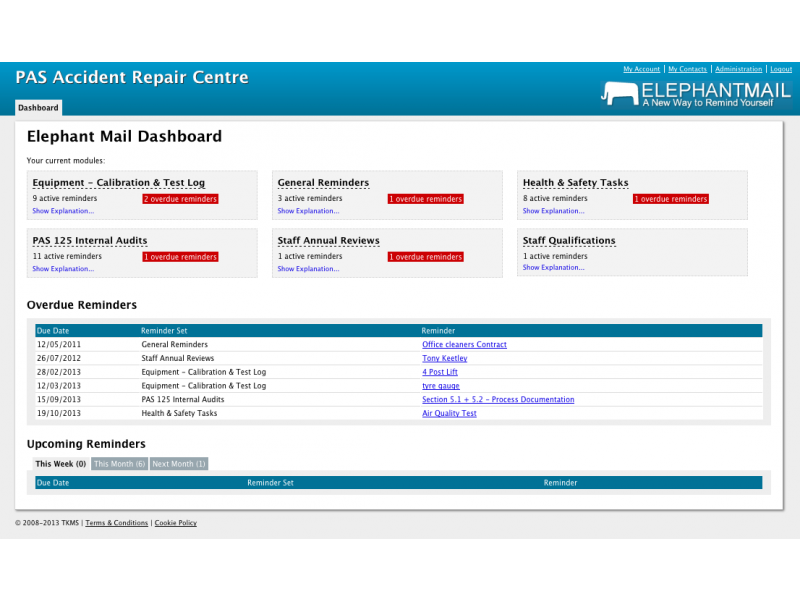Click '9 active reminders' text
800x600 pixels.
point(65,198)
